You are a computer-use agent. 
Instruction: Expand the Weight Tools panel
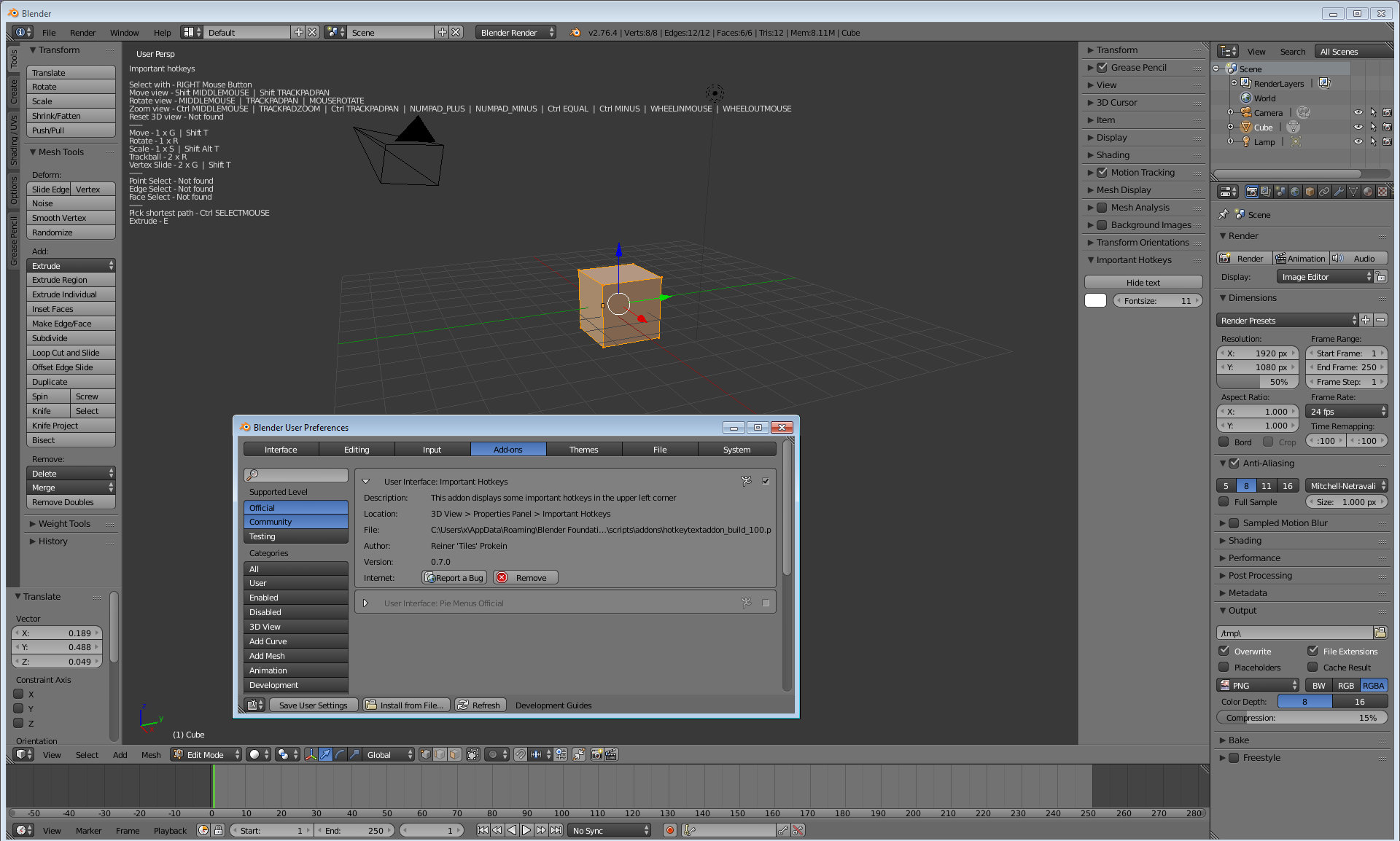point(64,523)
